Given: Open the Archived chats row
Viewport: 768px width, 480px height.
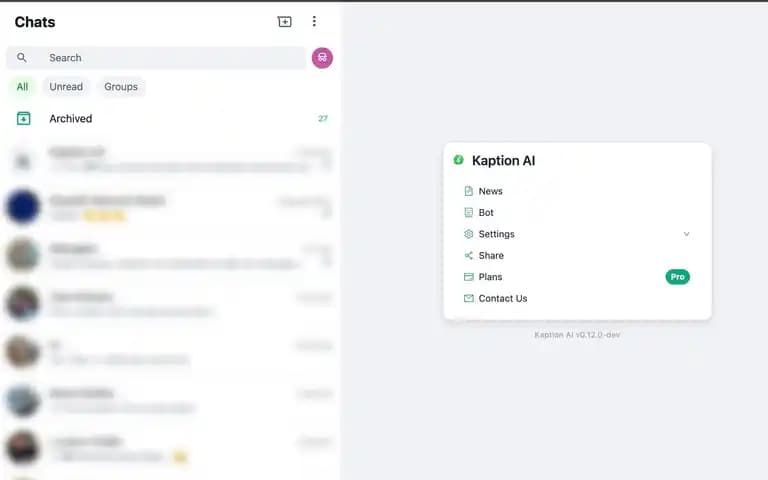Looking at the screenshot, I should click(x=170, y=119).
